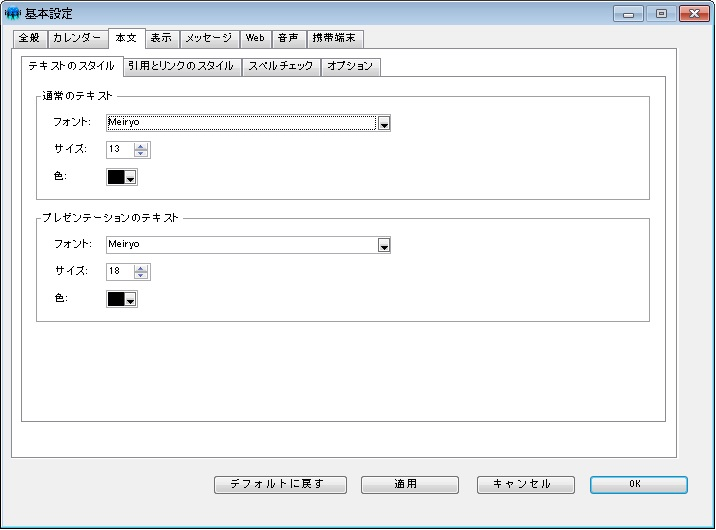Open the 携帯端末 tab
Image resolution: width=716 pixels, height=530 pixels.
[x=335, y=38]
